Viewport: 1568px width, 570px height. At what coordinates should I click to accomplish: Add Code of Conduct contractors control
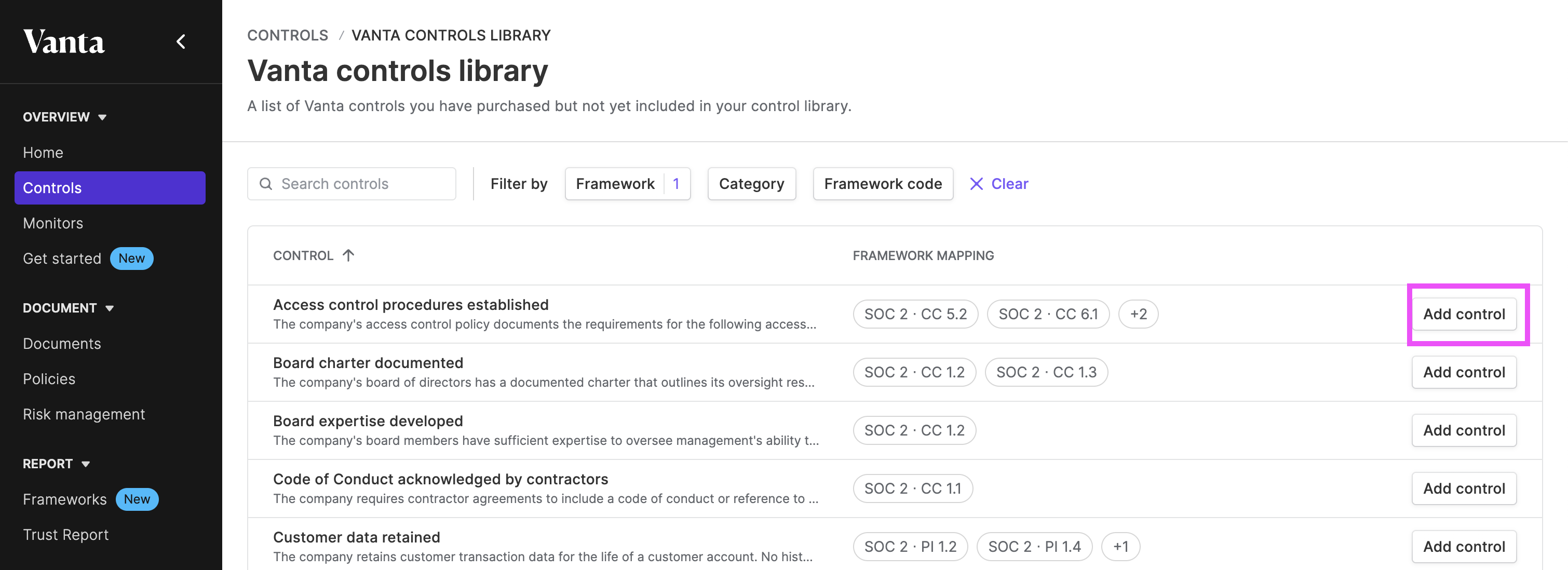[x=1463, y=488]
